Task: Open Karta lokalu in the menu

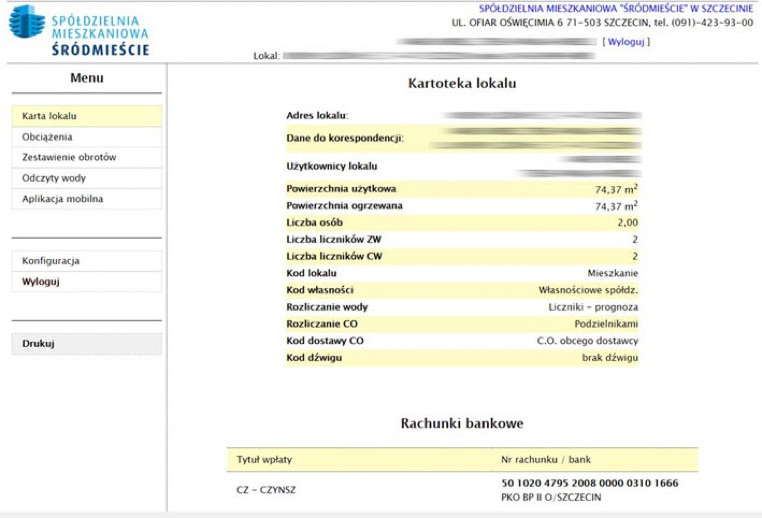Action: click(49, 116)
